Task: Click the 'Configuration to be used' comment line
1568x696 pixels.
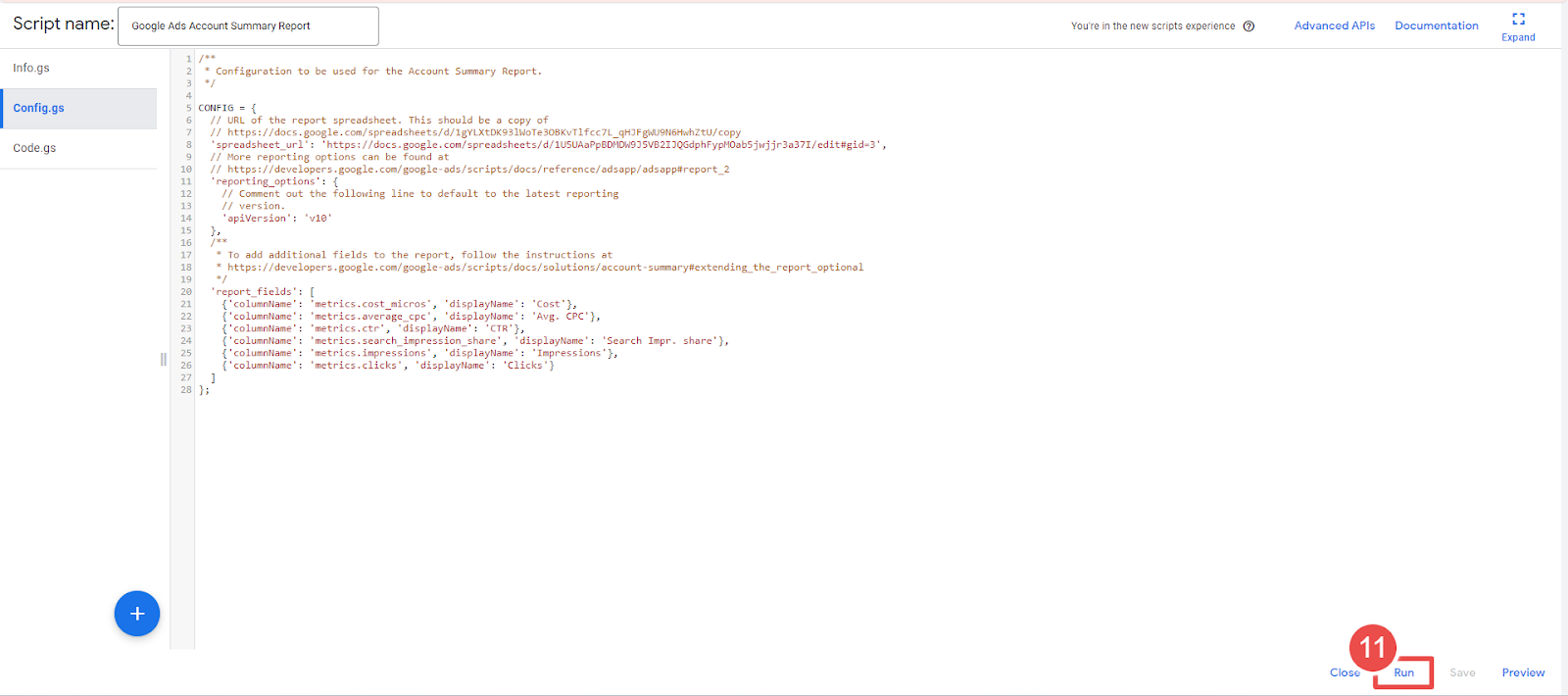Action: click(x=372, y=71)
